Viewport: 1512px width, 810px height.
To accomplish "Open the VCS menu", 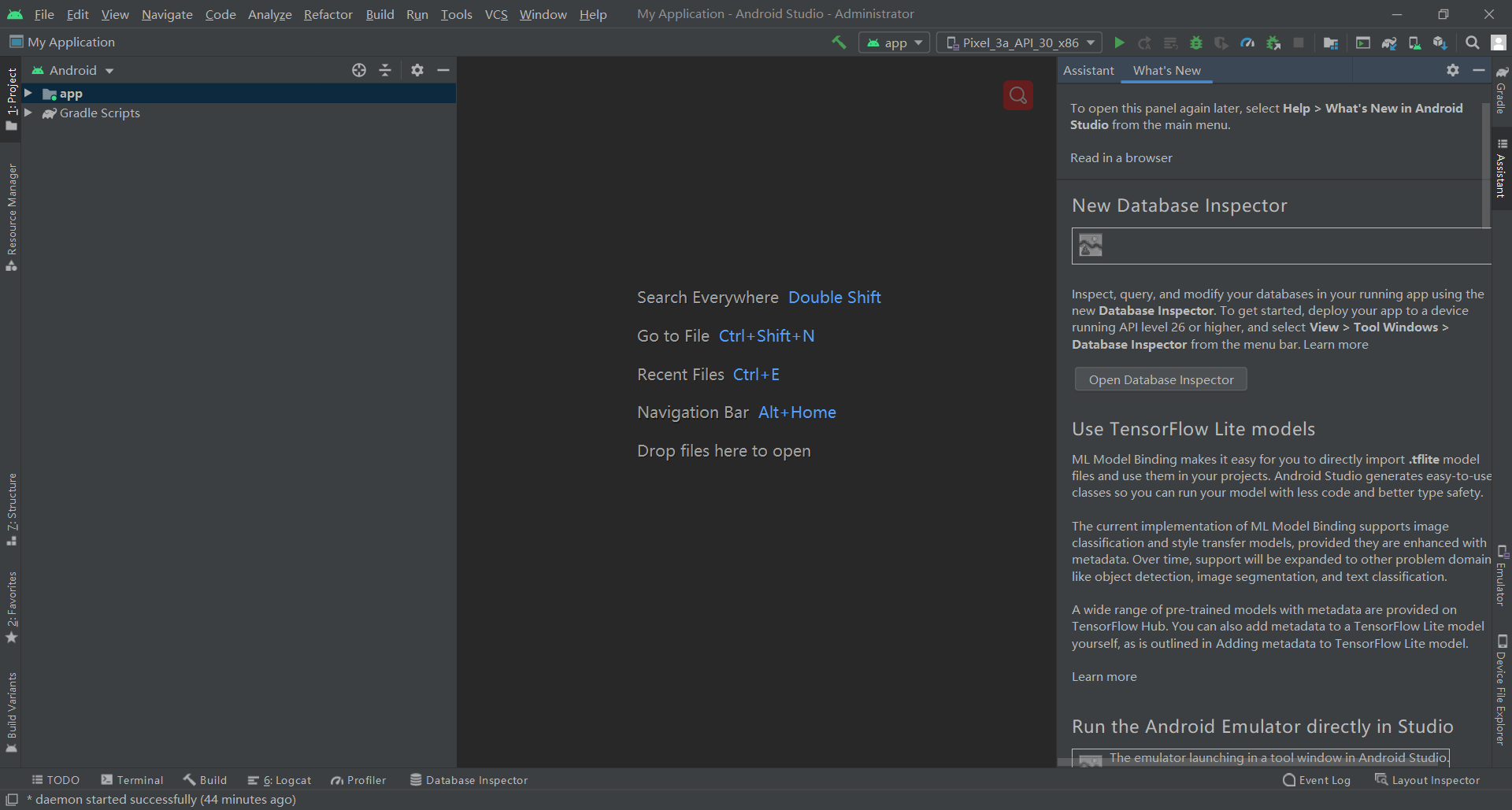I will pyautogui.click(x=496, y=14).
